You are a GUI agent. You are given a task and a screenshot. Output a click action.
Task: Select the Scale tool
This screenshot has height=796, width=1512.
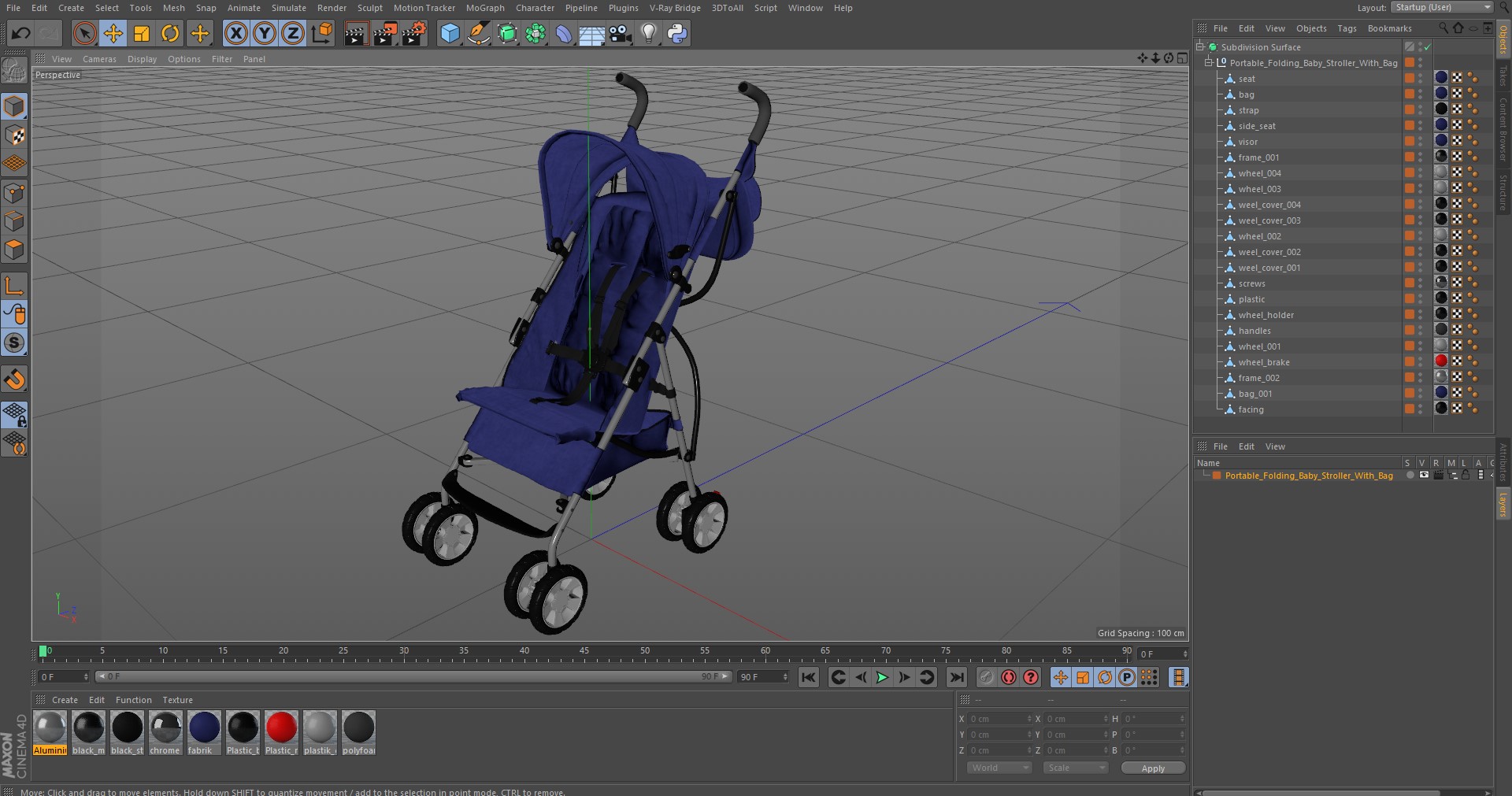click(x=142, y=33)
